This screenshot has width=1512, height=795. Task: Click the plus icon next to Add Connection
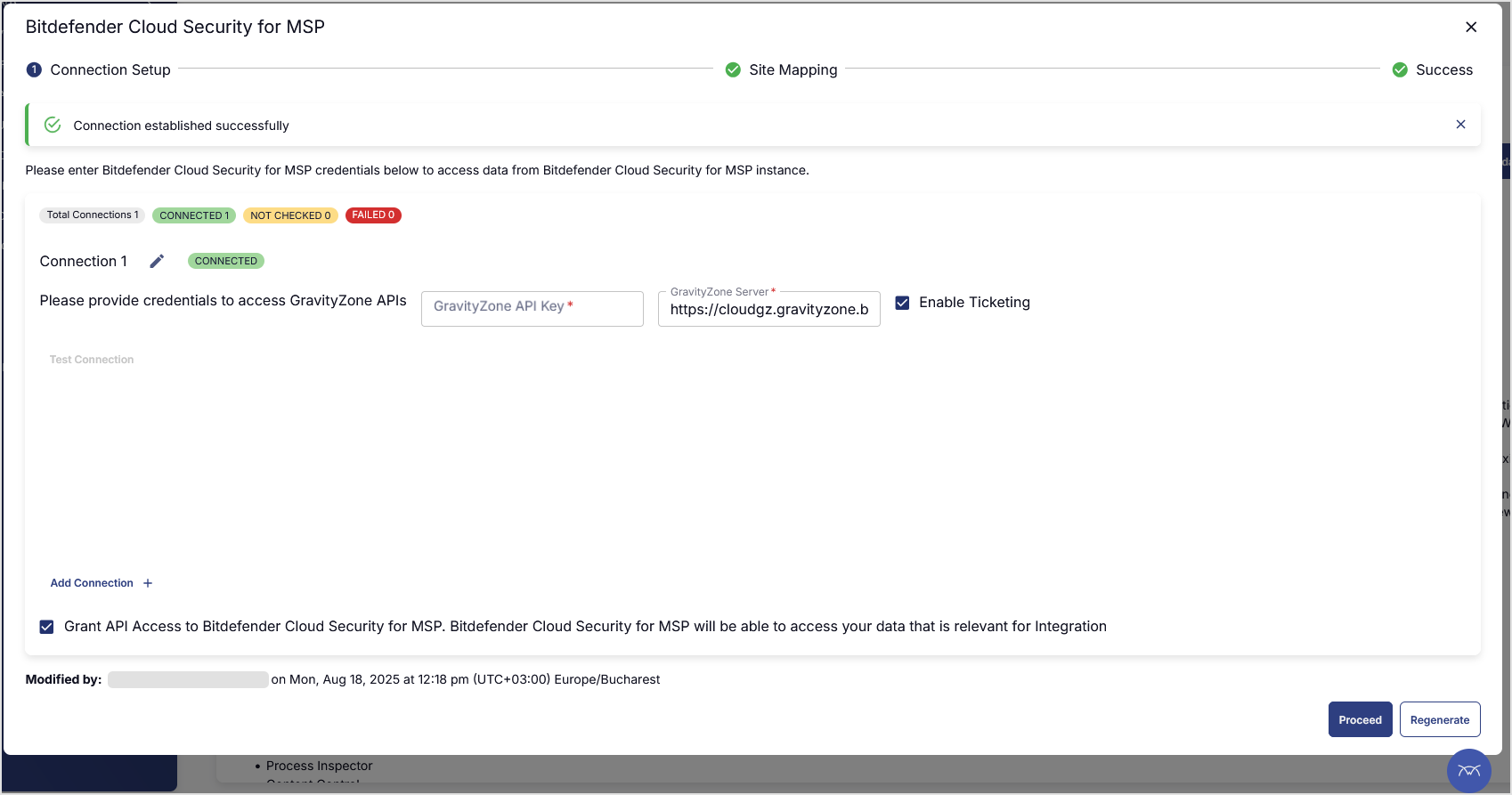(x=148, y=583)
